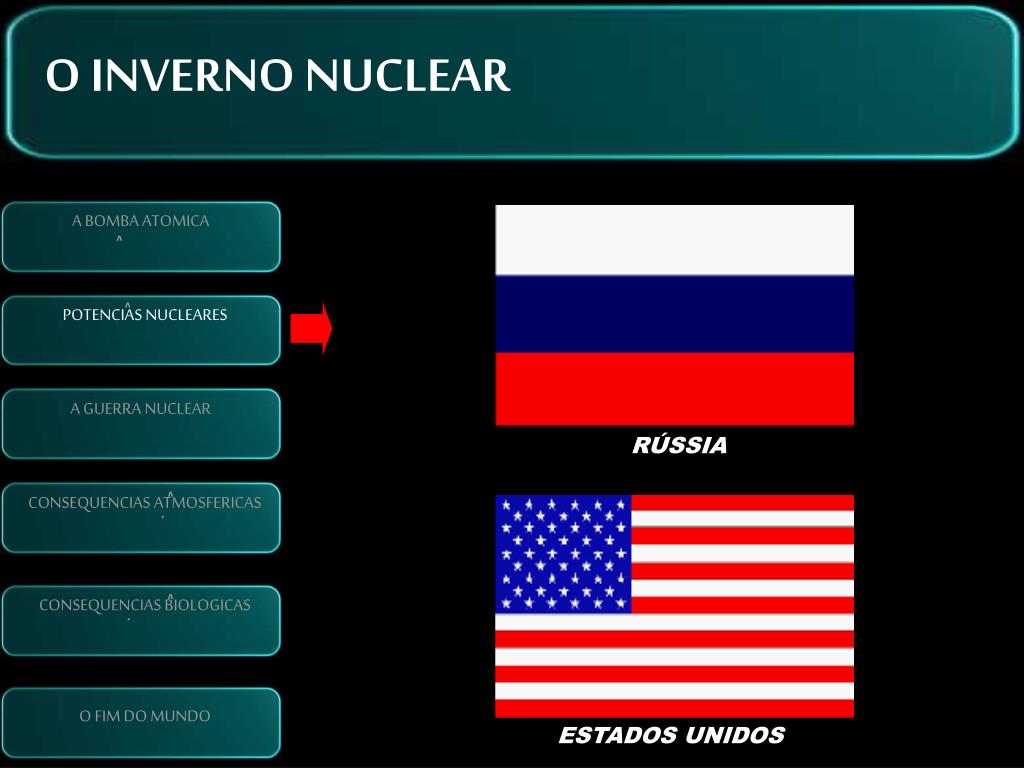Go to A GUERRA NUCLEAR section
This screenshot has height=768, width=1024.
[141, 424]
